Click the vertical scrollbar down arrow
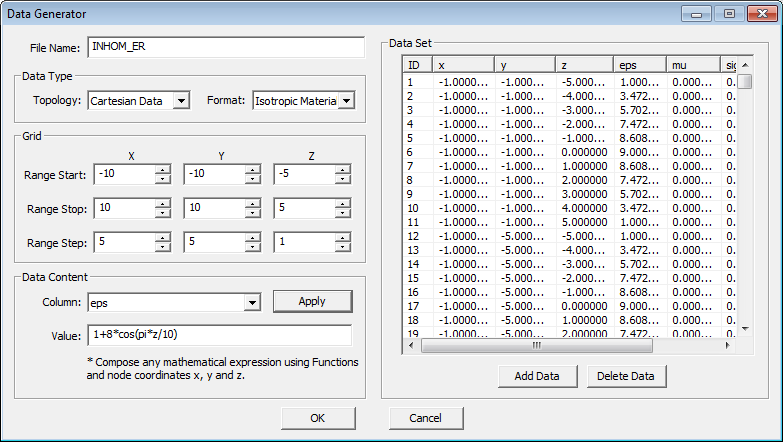 [x=744, y=328]
